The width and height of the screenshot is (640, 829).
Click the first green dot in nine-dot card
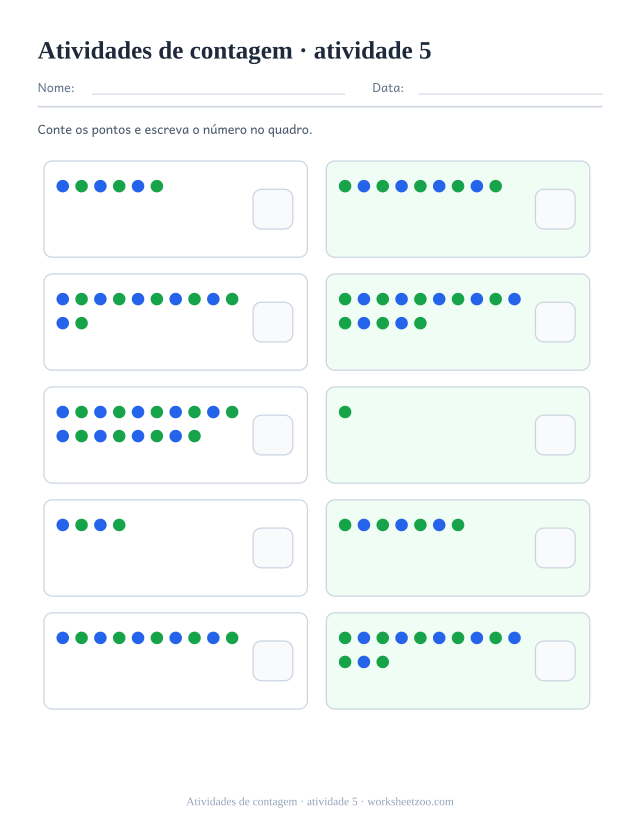click(x=345, y=186)
